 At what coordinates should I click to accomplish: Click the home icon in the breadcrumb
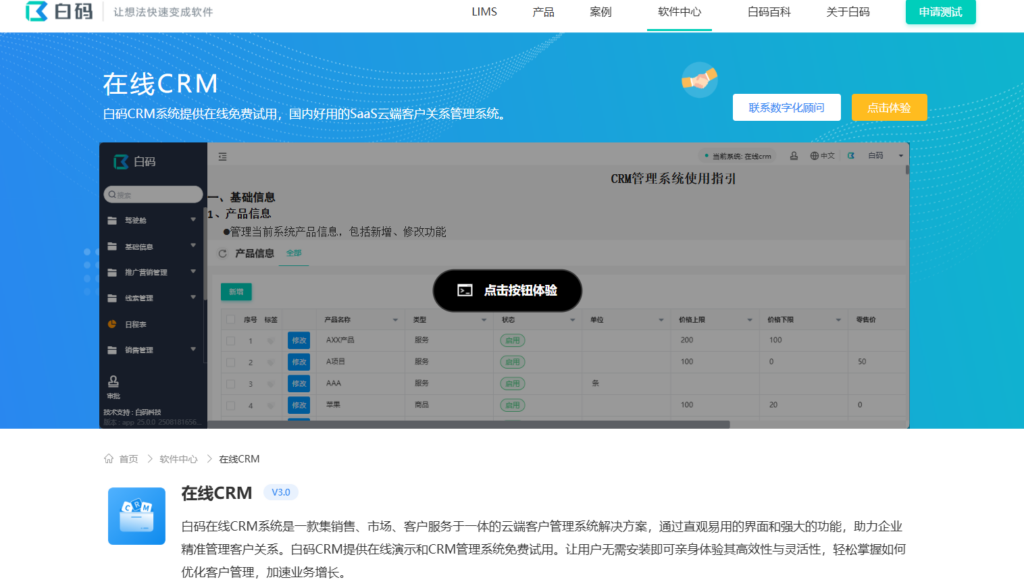pos(109,458)
